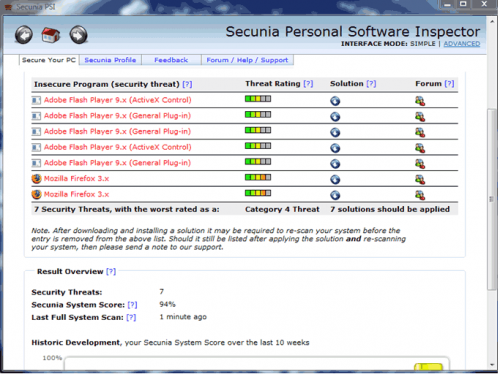This screenshot has width=500, height=374.
Task: Click Firefox logo of the second Firefox entry
Action: pyautogui.click(x=36, y=194)
